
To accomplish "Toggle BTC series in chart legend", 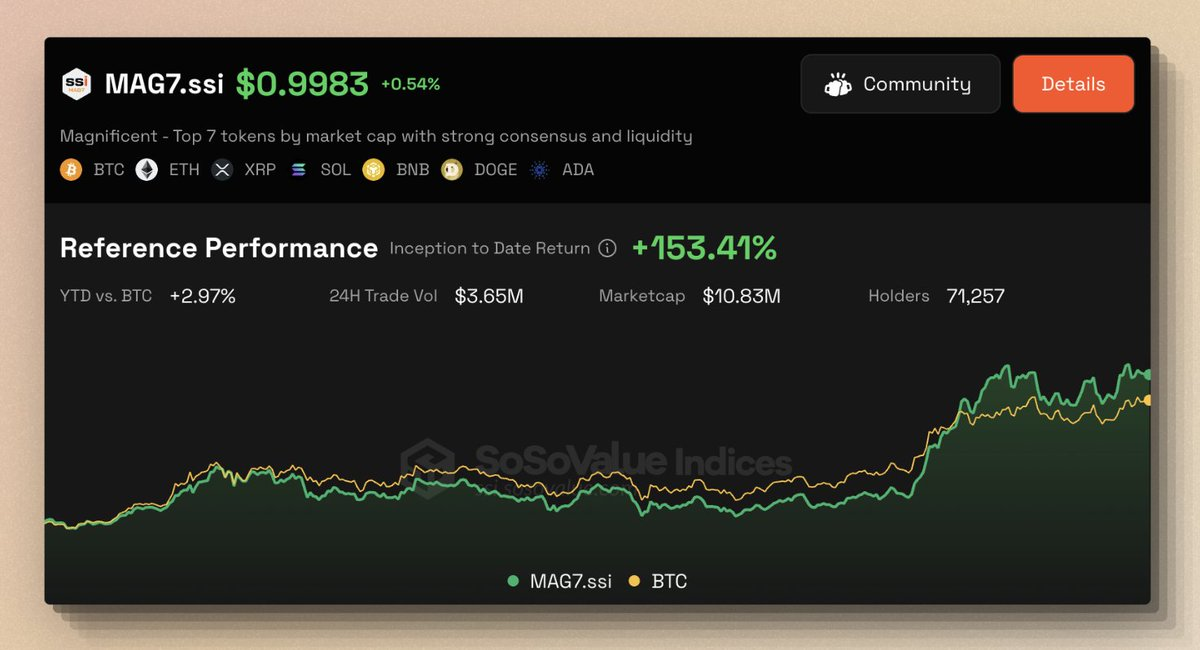I will click(669, 581).
